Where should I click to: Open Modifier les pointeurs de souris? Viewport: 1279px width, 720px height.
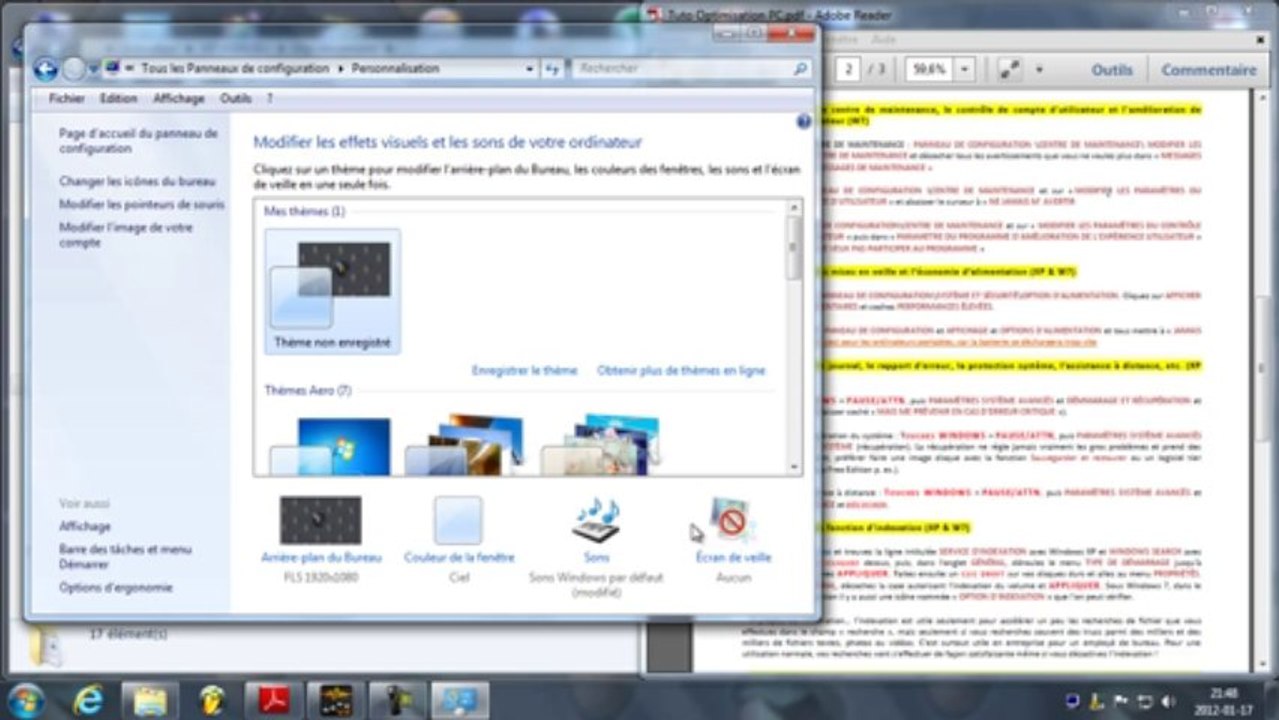click(x=142, y=204)
